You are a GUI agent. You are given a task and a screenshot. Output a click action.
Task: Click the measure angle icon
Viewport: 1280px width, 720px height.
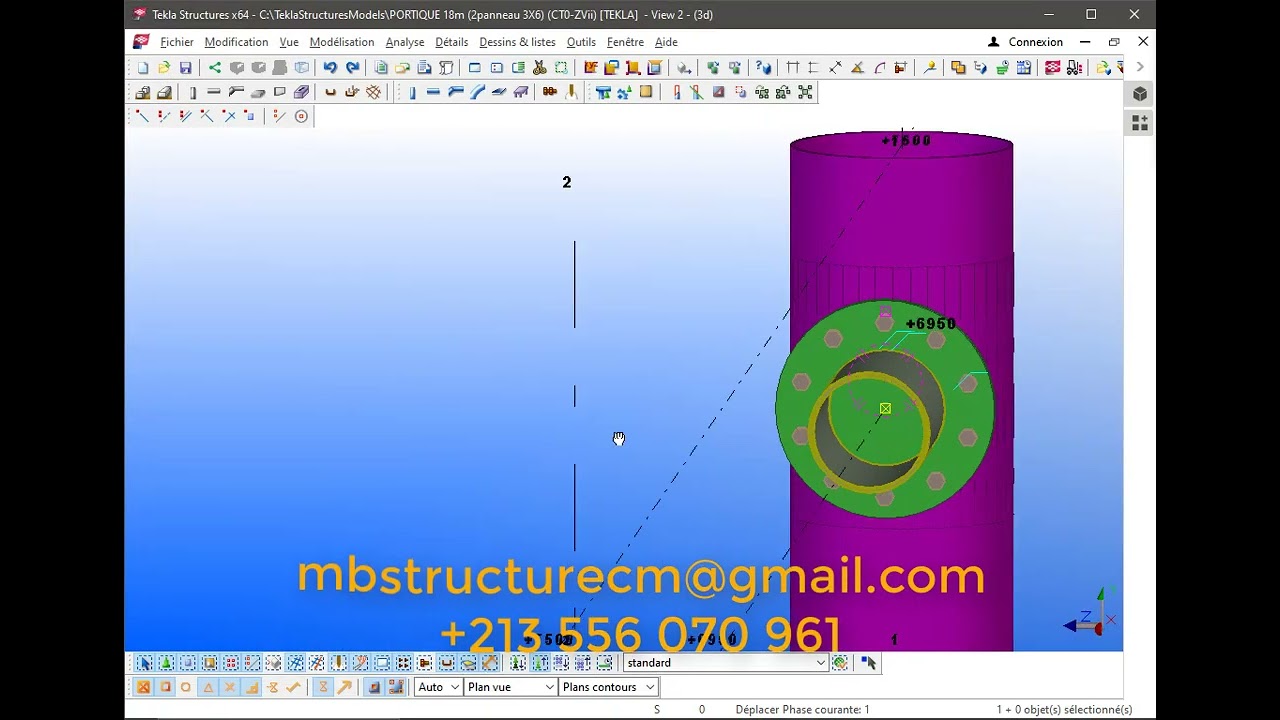click(x=857, y=68)
